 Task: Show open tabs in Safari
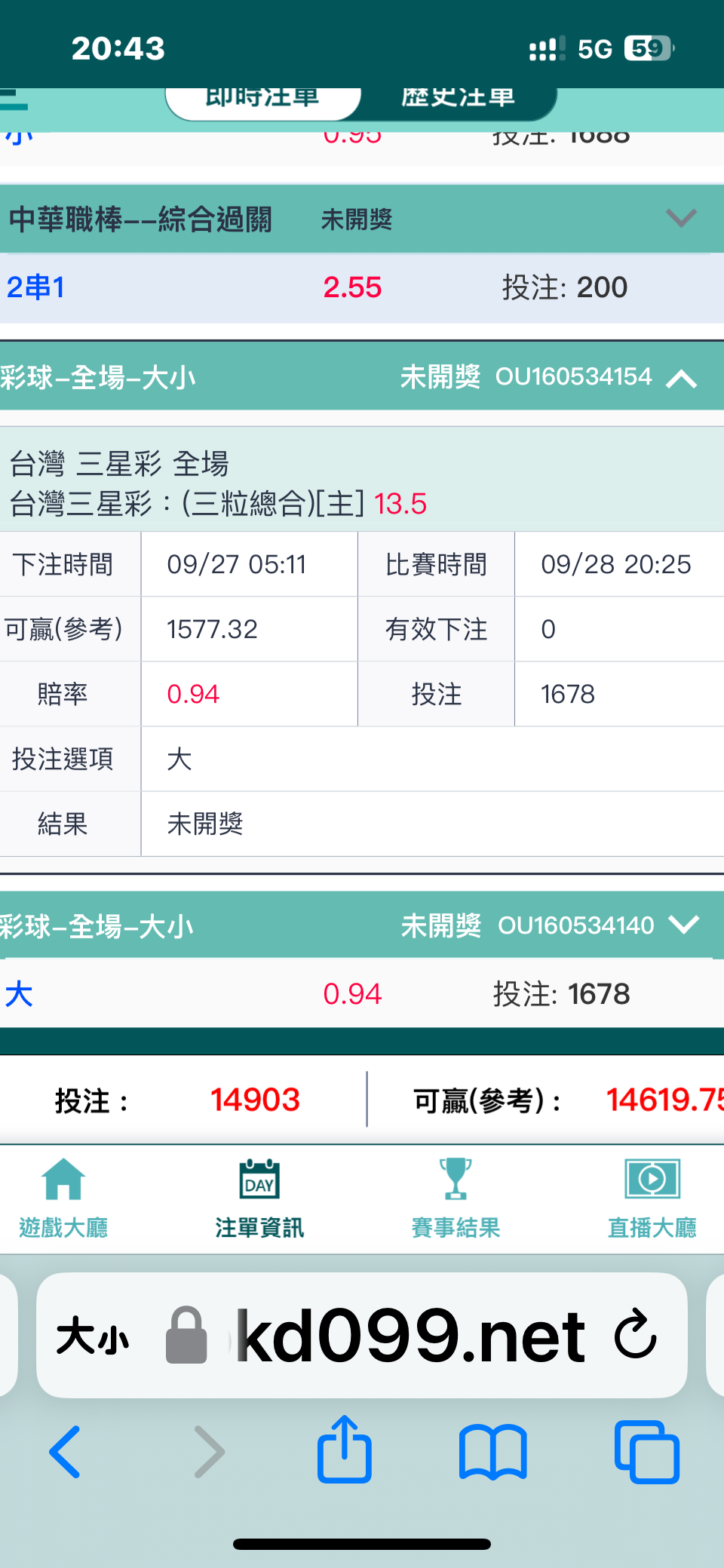point(647,1452)
